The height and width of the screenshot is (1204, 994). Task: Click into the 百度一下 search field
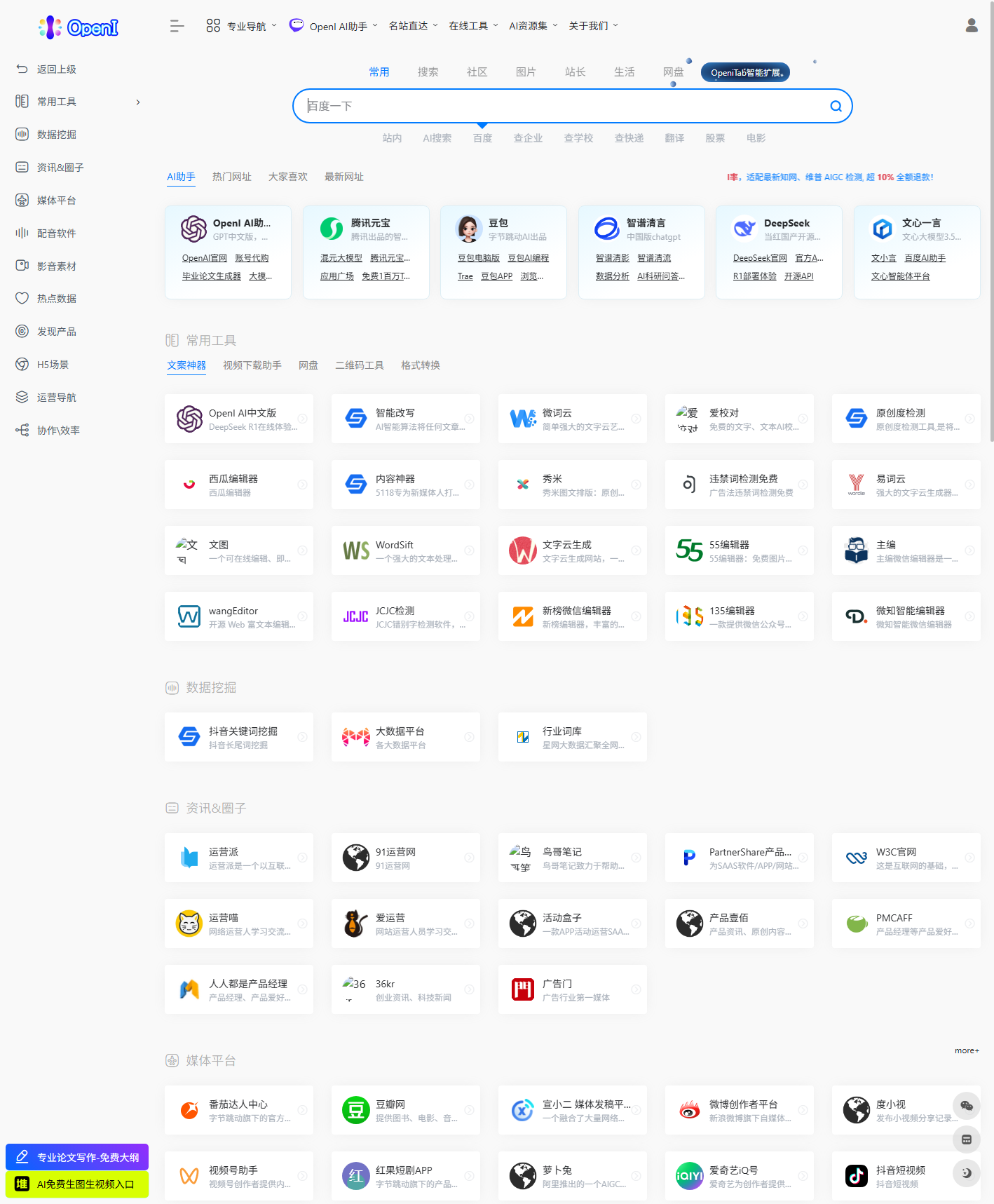click(561, 106)
